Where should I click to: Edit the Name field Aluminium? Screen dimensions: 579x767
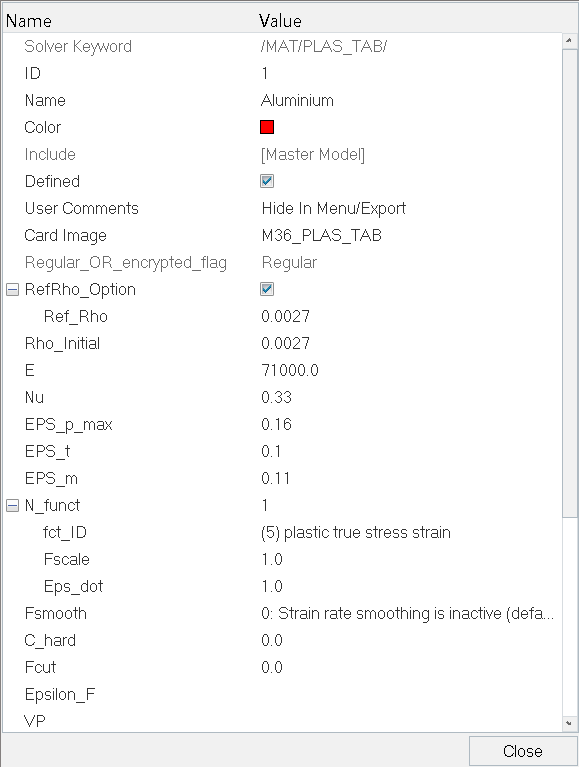(297, 100)
